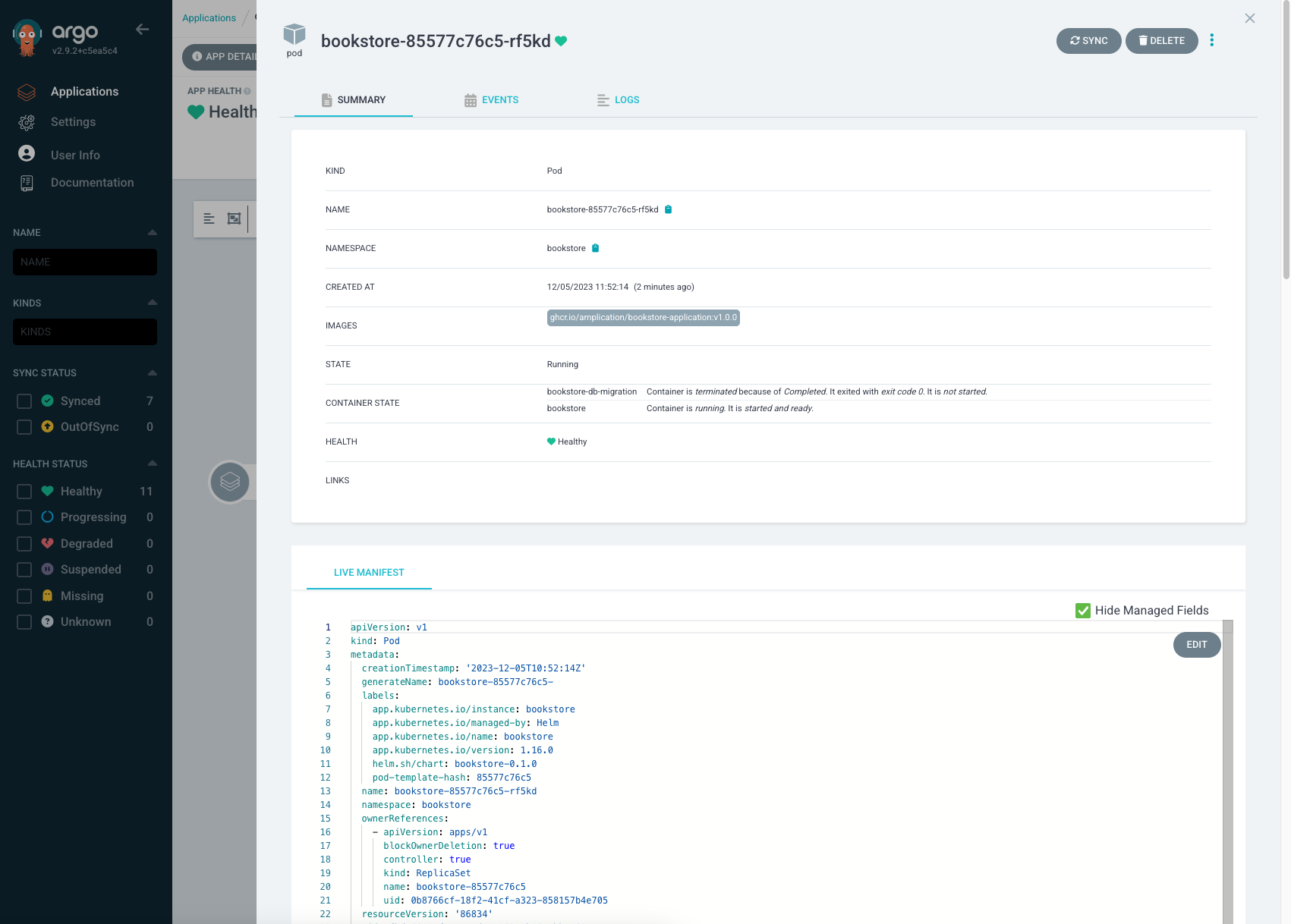The image size is (1291, 924).
Task: Toggle the Healthy filter checkbox
Action: coord(24,492)
